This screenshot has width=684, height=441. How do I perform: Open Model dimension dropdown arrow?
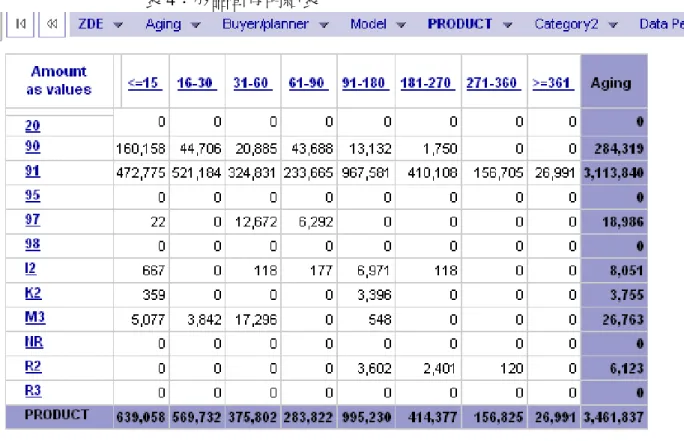[401, 25]
